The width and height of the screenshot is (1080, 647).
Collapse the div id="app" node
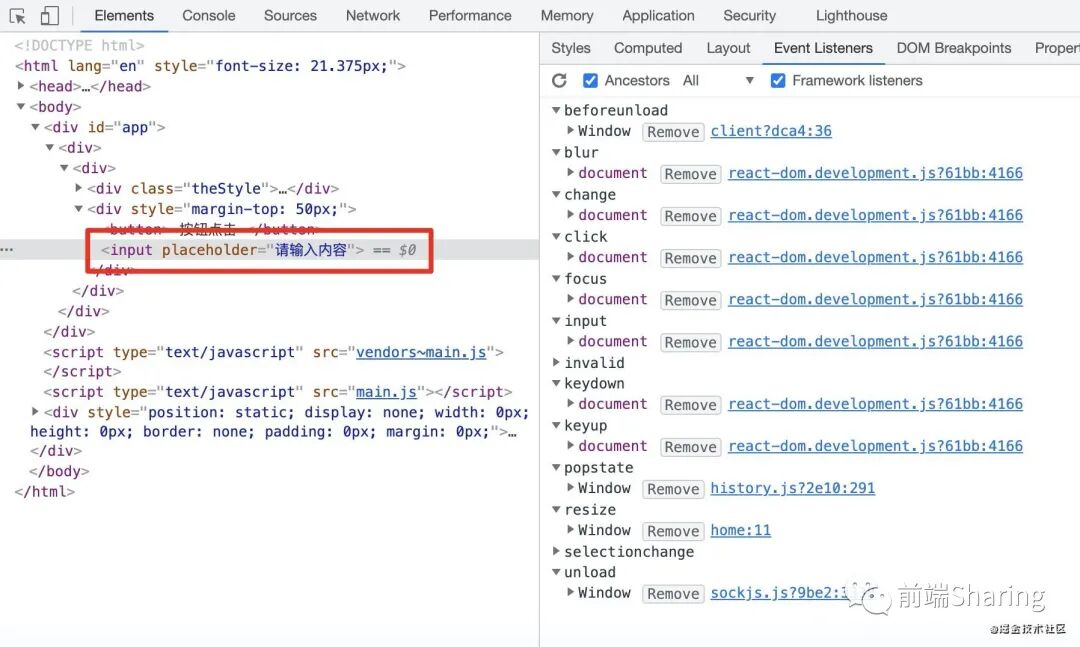point(35,127)
